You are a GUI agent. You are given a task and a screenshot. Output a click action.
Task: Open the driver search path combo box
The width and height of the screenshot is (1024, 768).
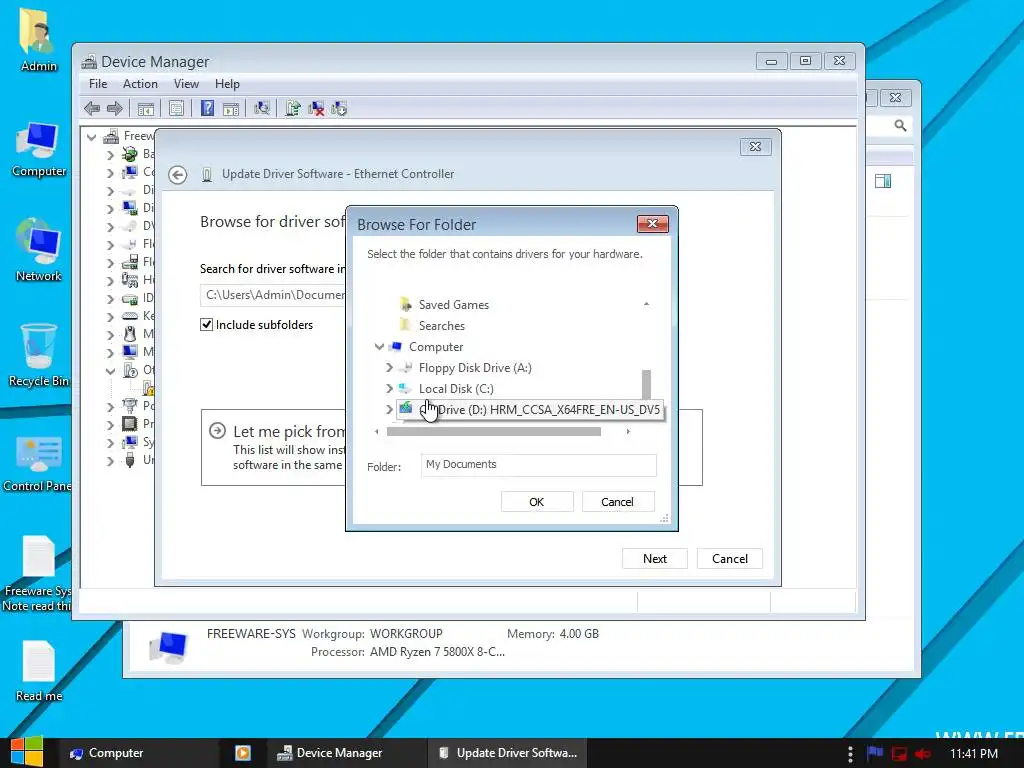(273, 295)
